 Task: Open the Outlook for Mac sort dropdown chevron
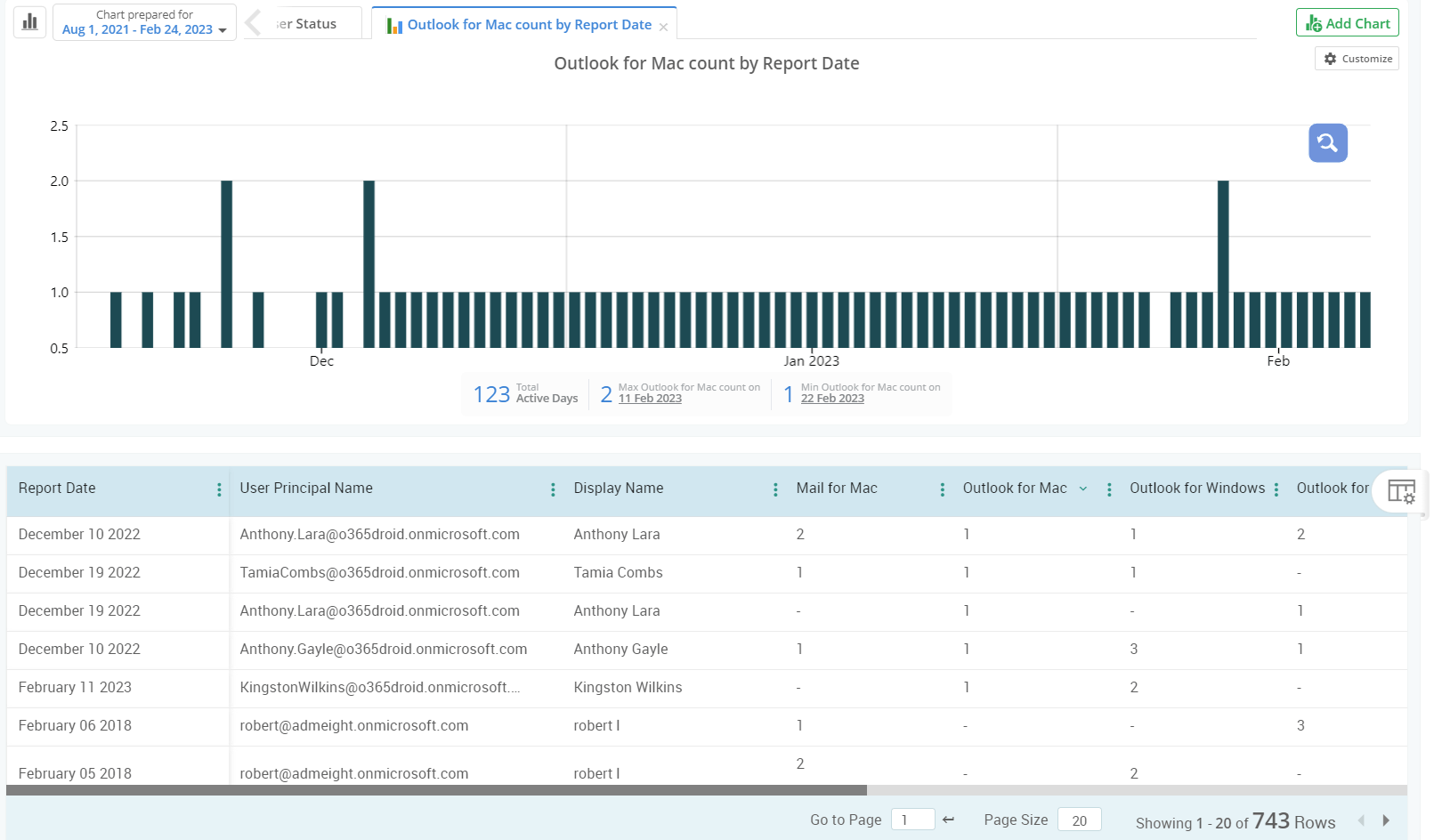click(x=1083, y=489)
